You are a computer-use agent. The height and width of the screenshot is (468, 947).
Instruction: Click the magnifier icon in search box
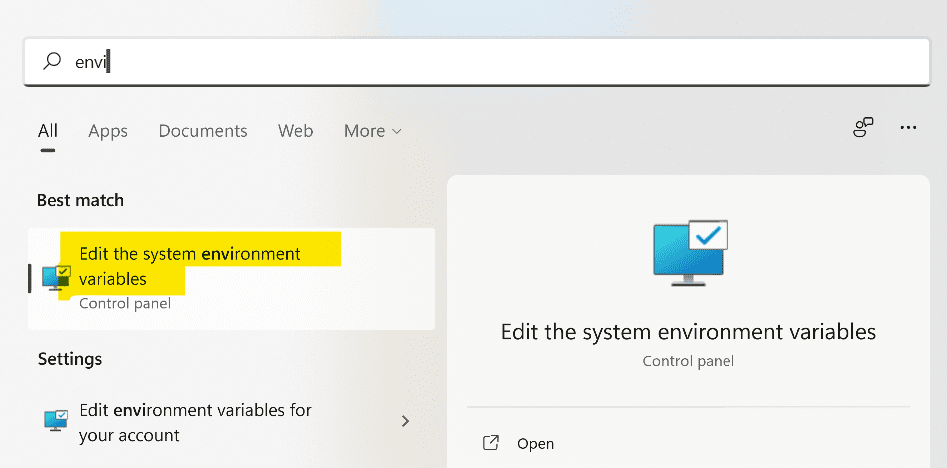point(52,62)
